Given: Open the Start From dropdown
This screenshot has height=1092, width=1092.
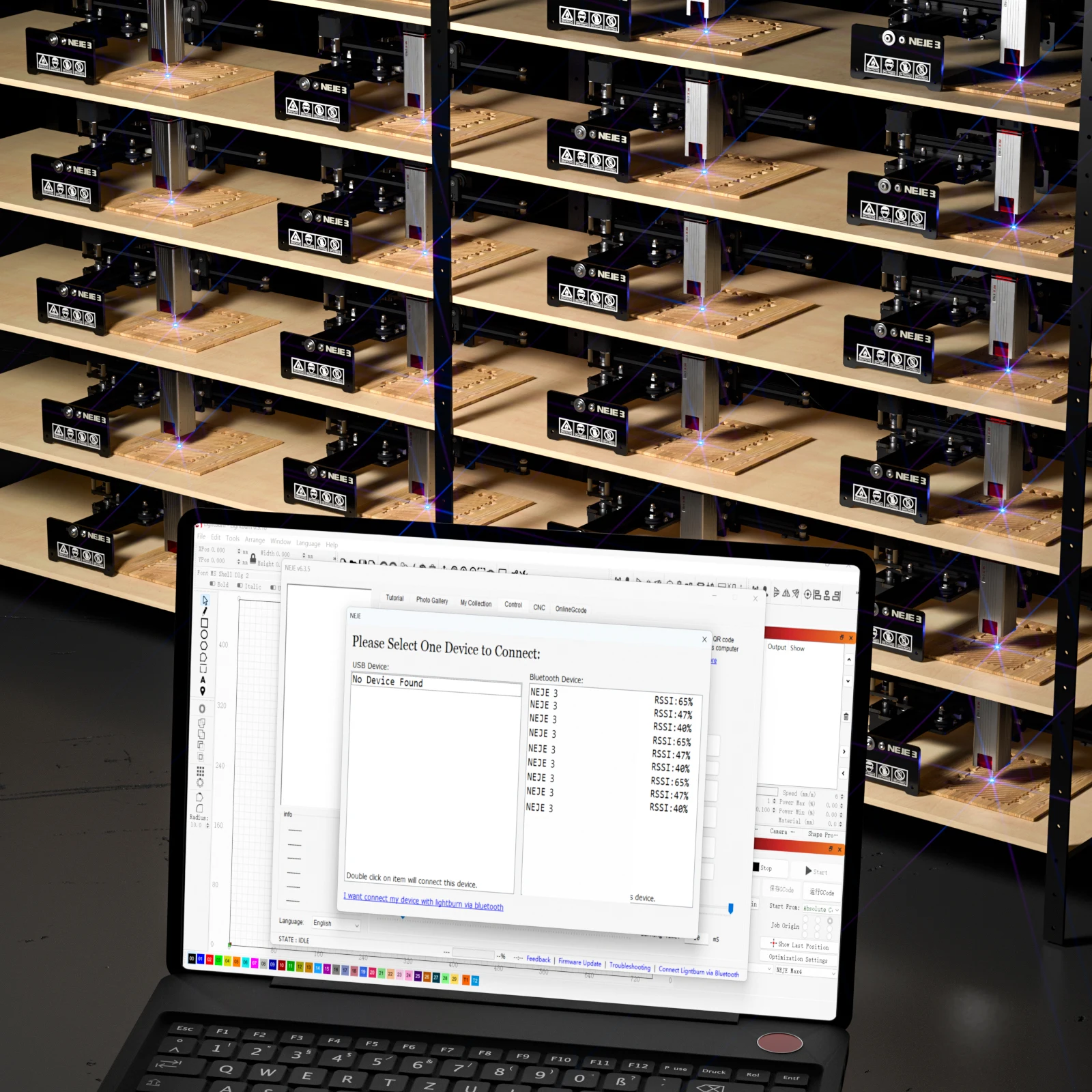Looking at the screenshot, I should (x=820, y=909).
